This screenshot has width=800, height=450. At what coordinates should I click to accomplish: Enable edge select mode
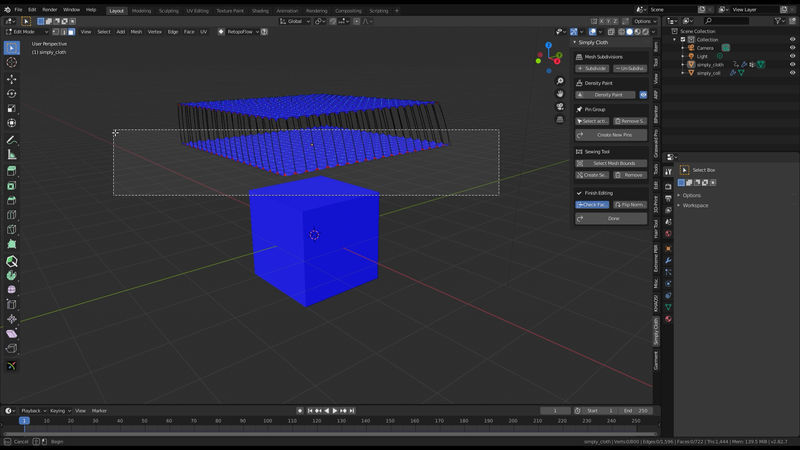tap(64, 32)
